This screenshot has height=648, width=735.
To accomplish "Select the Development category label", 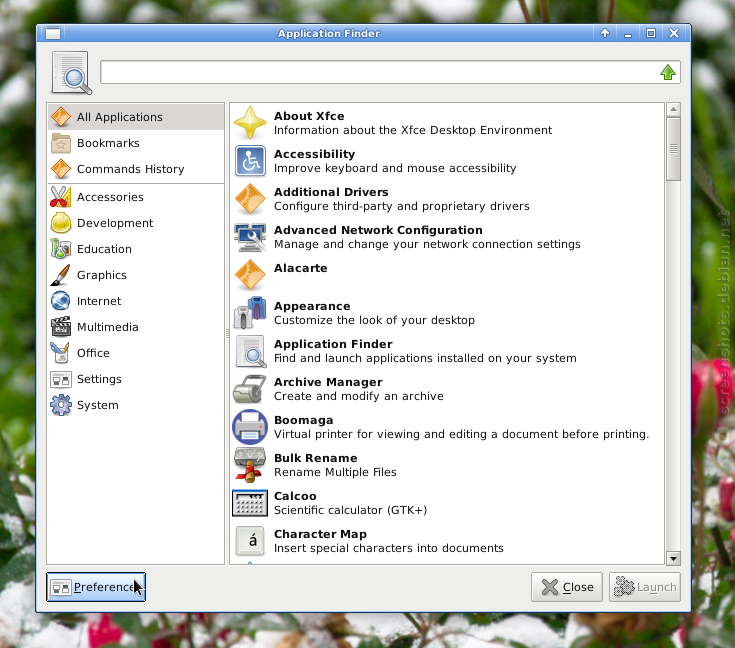I will pyautogui.click(x=115, y=223).
